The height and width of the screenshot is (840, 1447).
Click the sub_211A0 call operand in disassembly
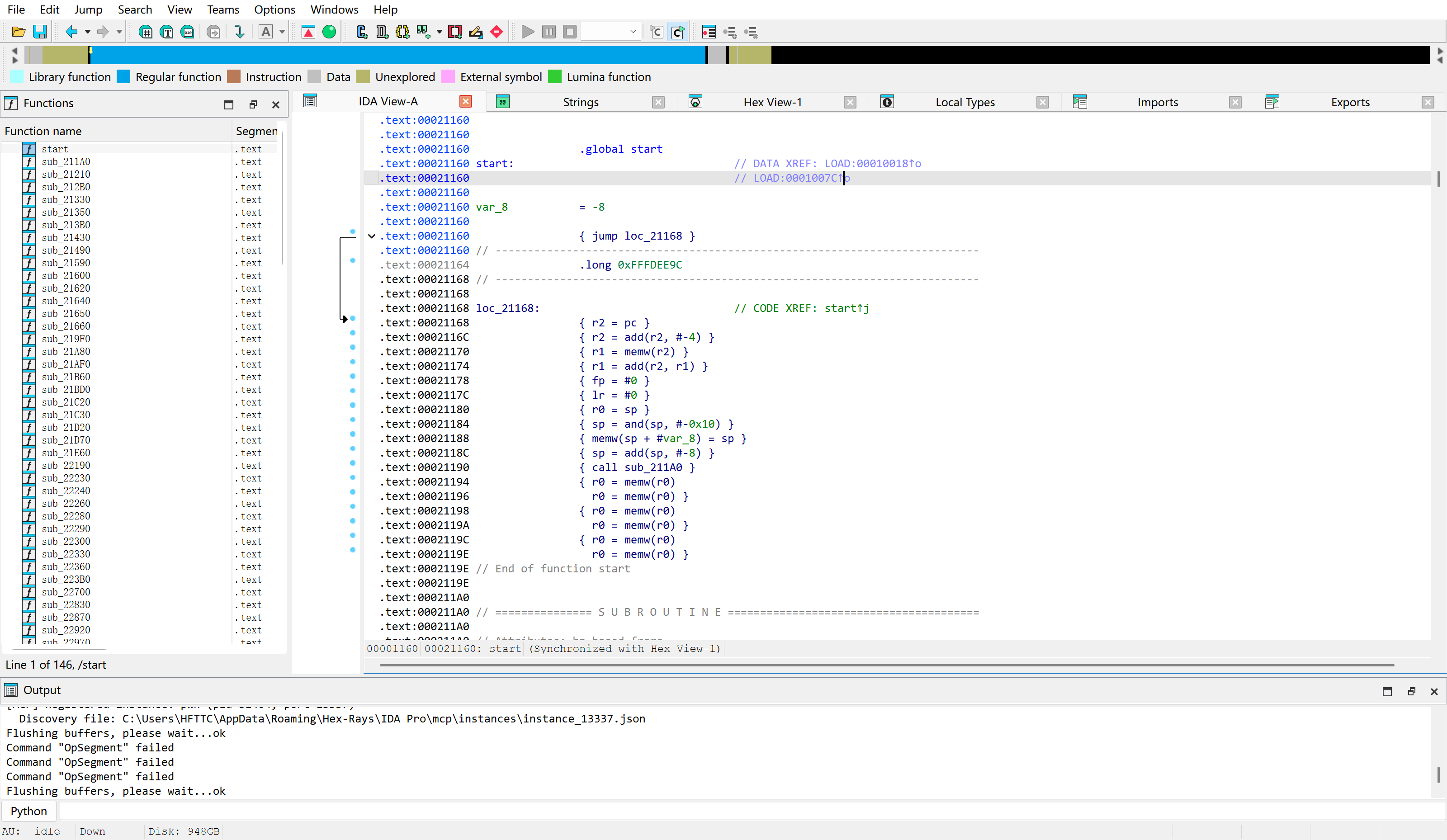[653, 467]
